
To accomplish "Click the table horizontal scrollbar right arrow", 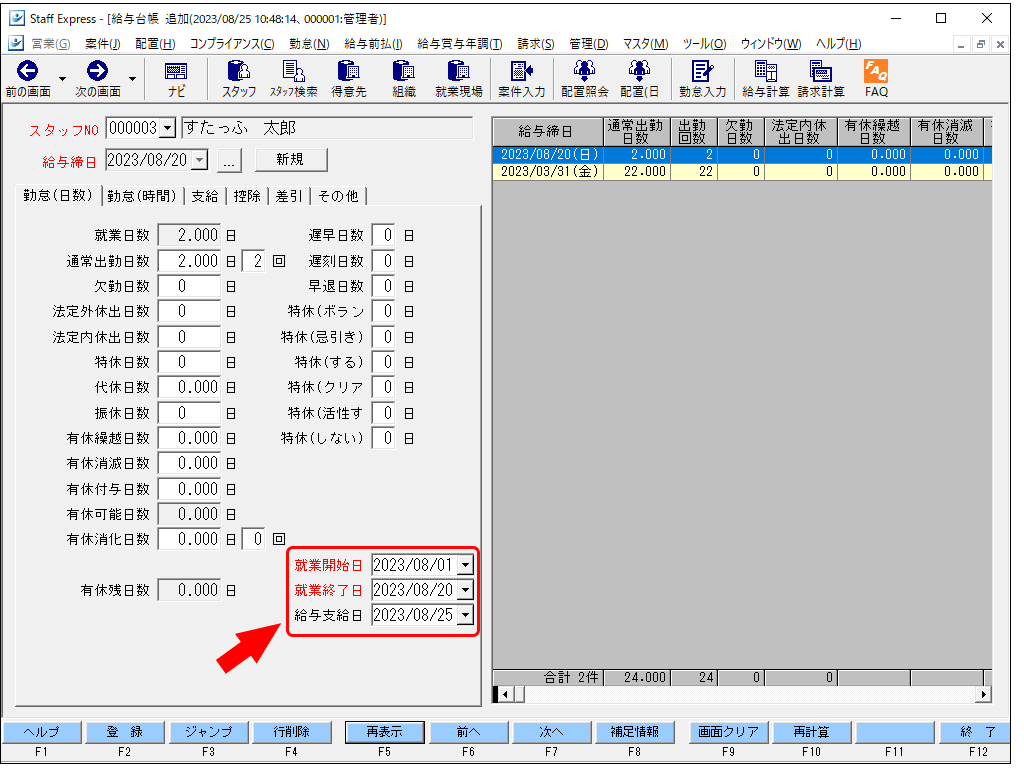I will tap(984, 694).
